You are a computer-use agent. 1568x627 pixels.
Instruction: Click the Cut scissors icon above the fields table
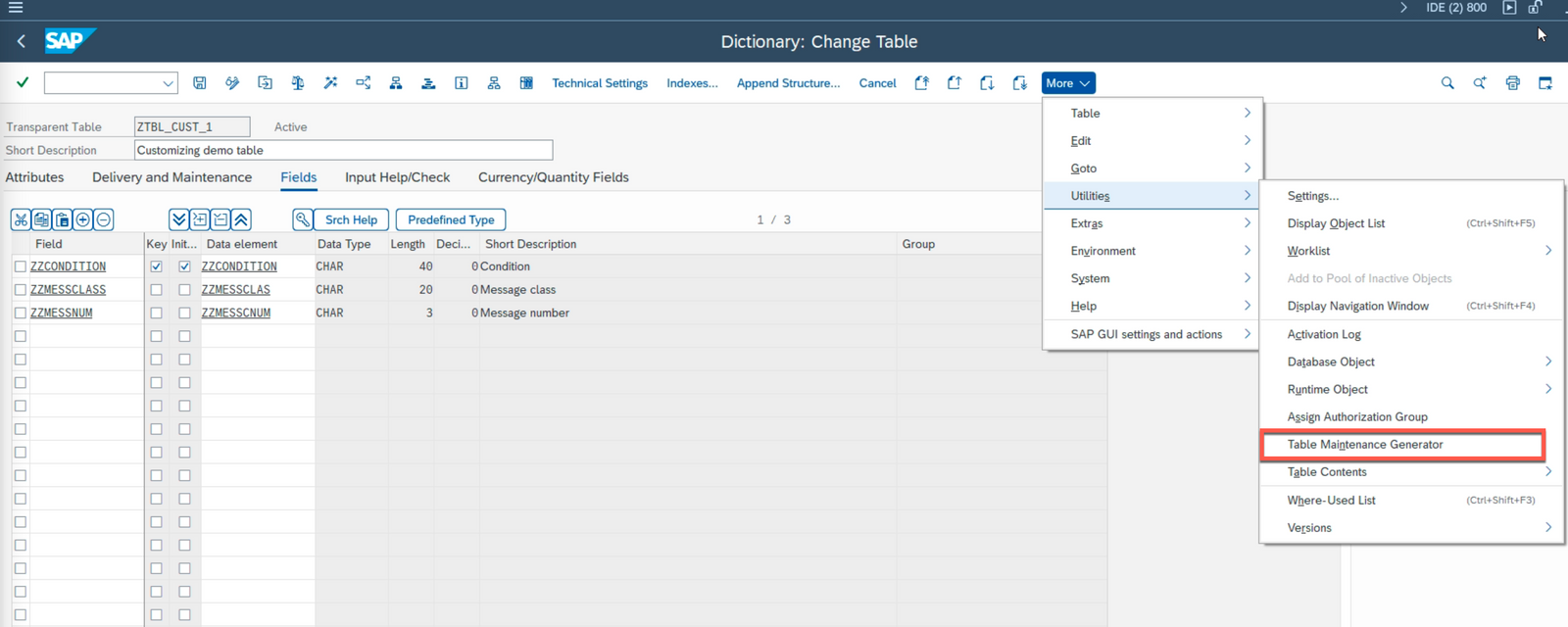(21, 219)
